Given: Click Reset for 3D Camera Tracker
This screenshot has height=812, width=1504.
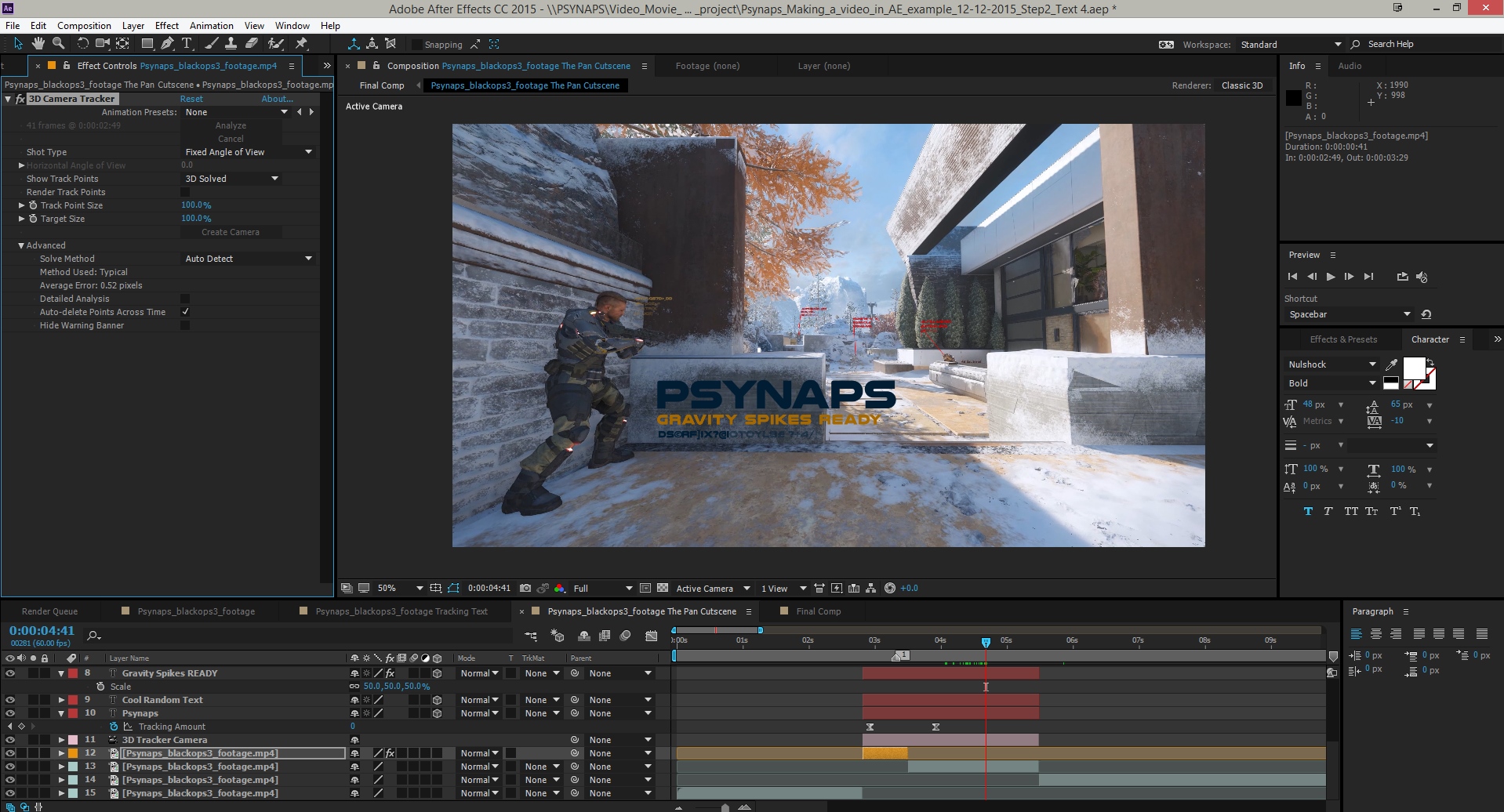Looking at the screenshot, I should click(x=191, y=99).
